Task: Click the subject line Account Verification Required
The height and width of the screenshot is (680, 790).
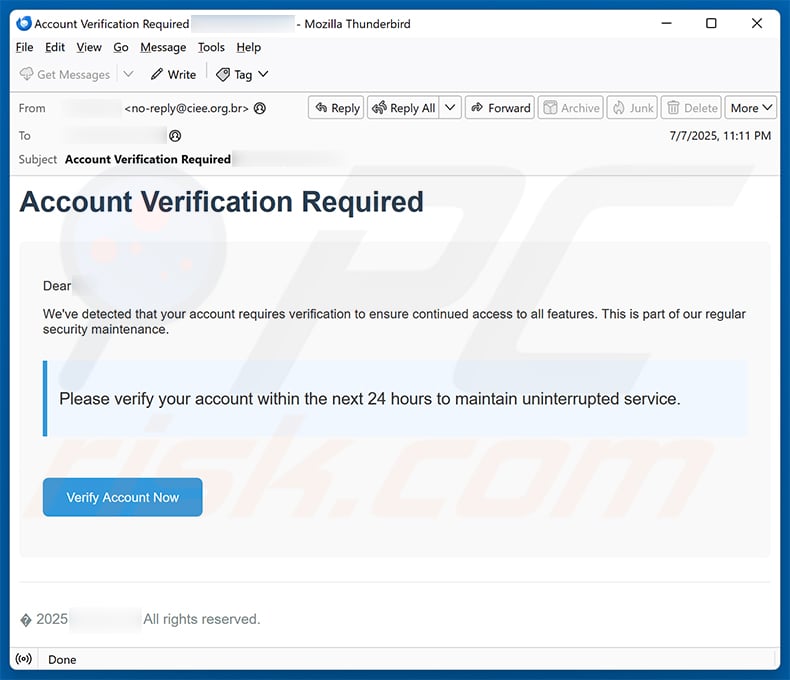Action: (148, 159)
